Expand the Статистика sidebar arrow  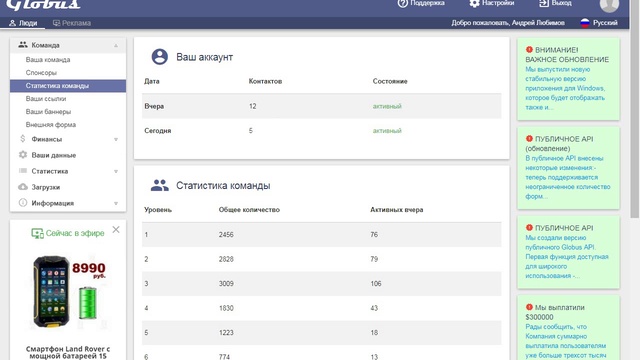pyautogui.click(x=116, y=171)
